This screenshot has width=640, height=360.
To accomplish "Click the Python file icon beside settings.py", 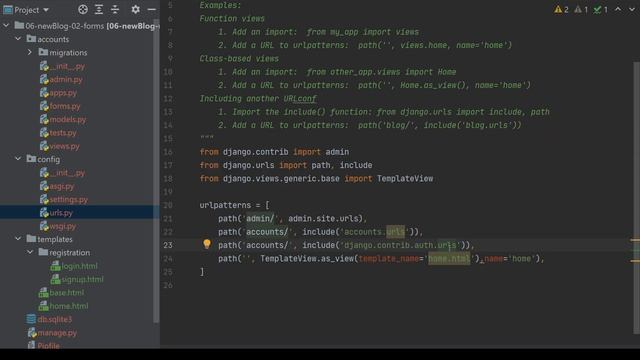I will pos(44,199).
